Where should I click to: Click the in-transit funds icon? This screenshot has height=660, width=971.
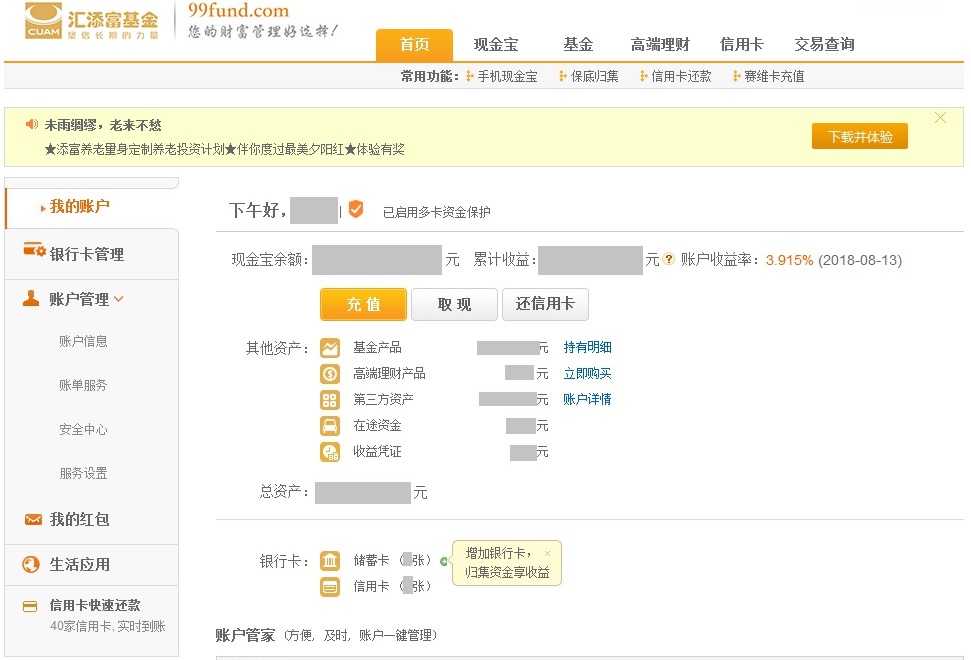tap(330, 426)
